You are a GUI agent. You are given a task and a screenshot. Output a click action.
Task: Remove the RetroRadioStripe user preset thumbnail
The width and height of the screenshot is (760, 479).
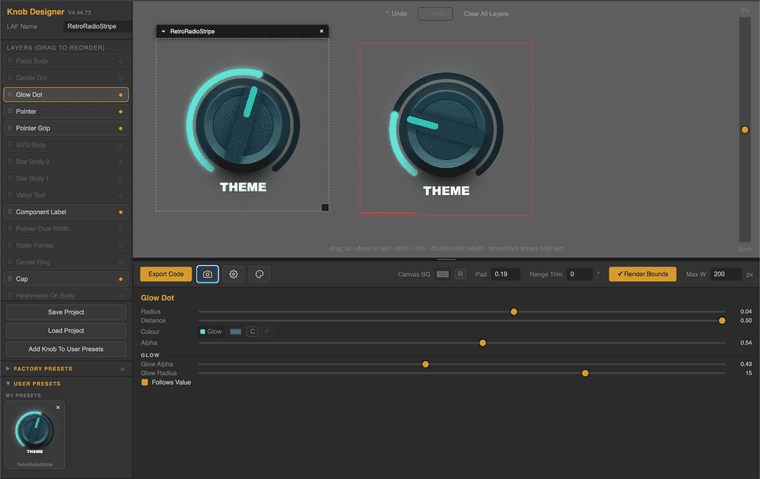[x=58, y=407]
